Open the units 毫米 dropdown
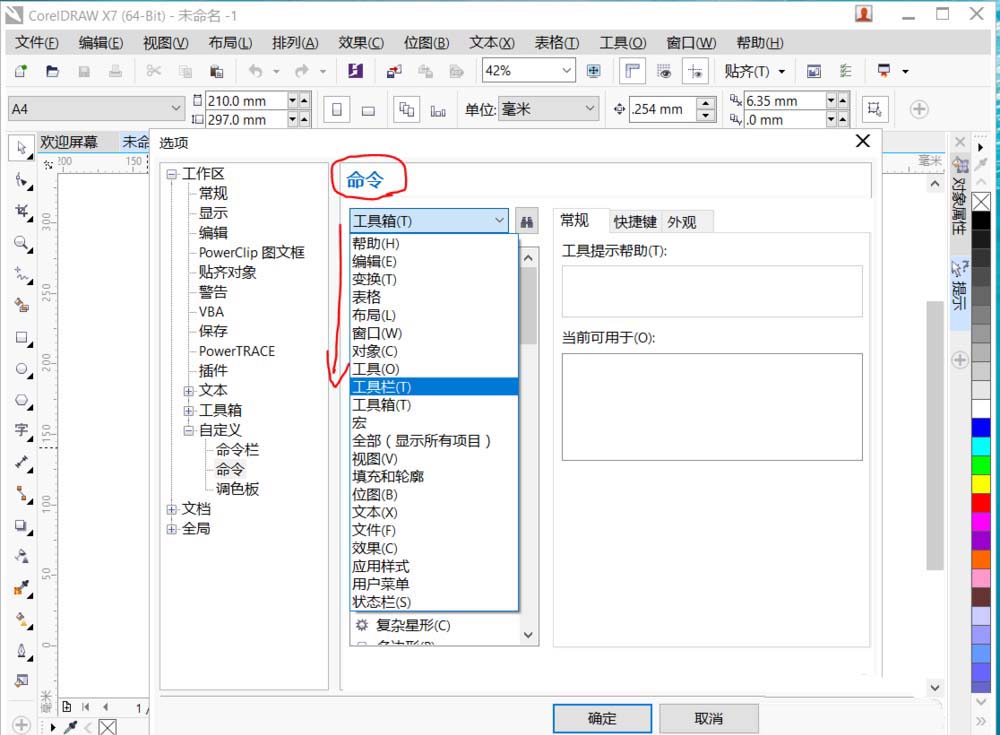 (590, 109)
